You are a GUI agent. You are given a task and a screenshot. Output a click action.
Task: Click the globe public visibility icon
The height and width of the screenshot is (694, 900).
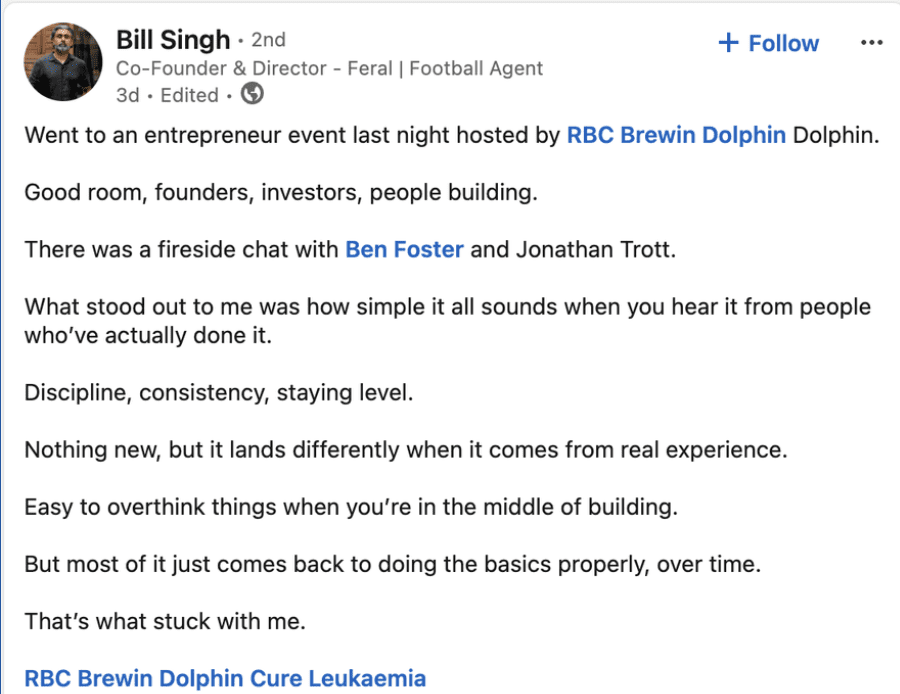(x=253, y=95)
